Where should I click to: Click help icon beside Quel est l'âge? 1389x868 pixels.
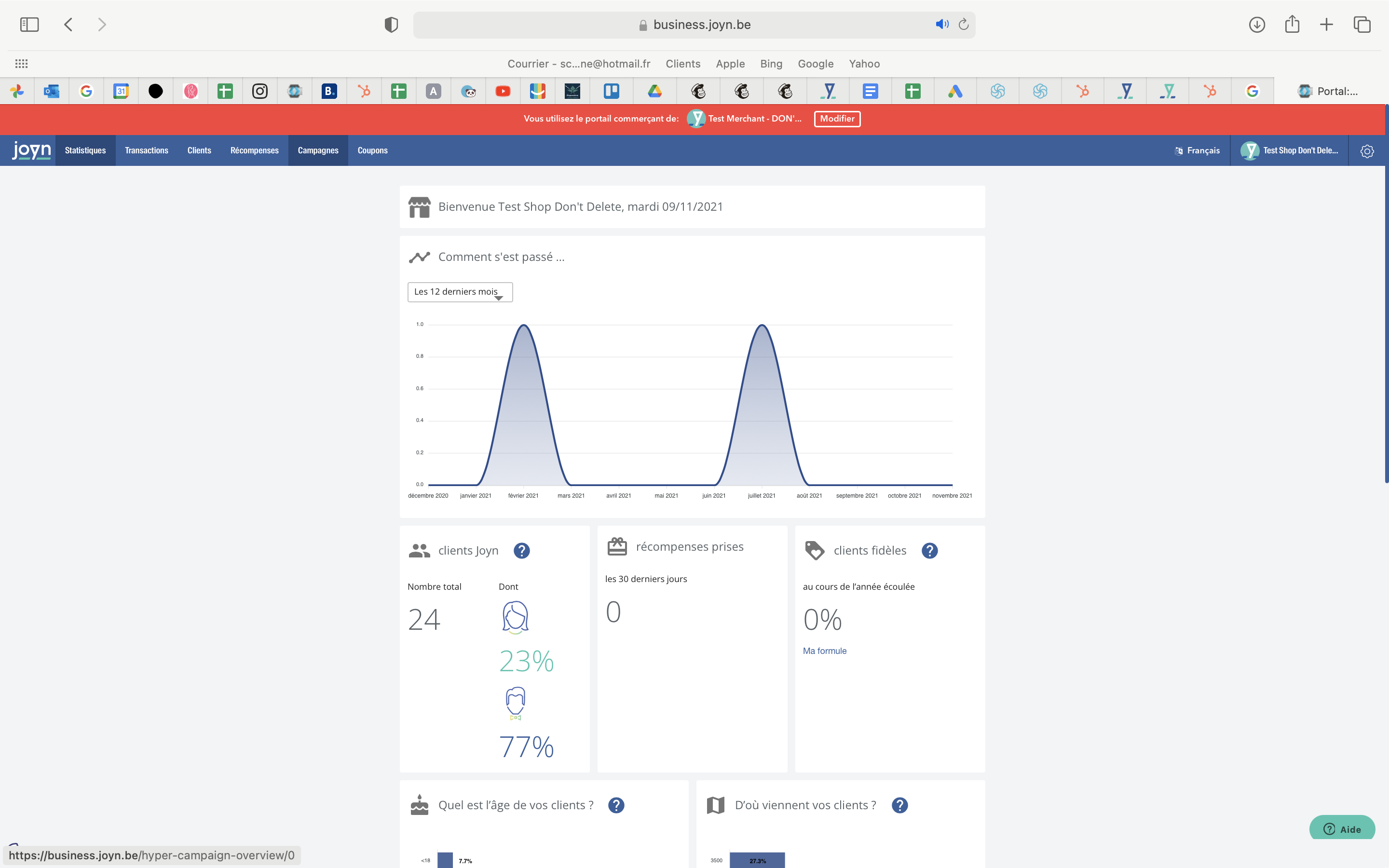tap(616, 805)
